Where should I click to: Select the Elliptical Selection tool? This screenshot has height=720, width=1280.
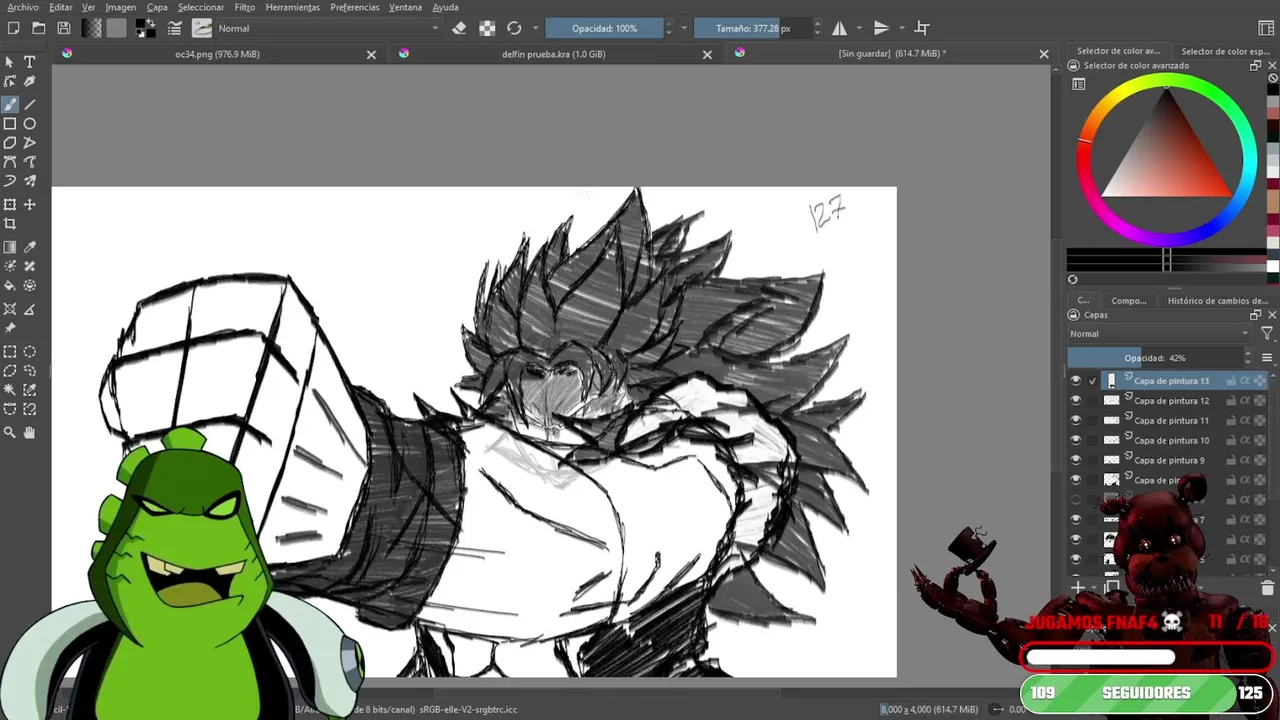(30, 352)
